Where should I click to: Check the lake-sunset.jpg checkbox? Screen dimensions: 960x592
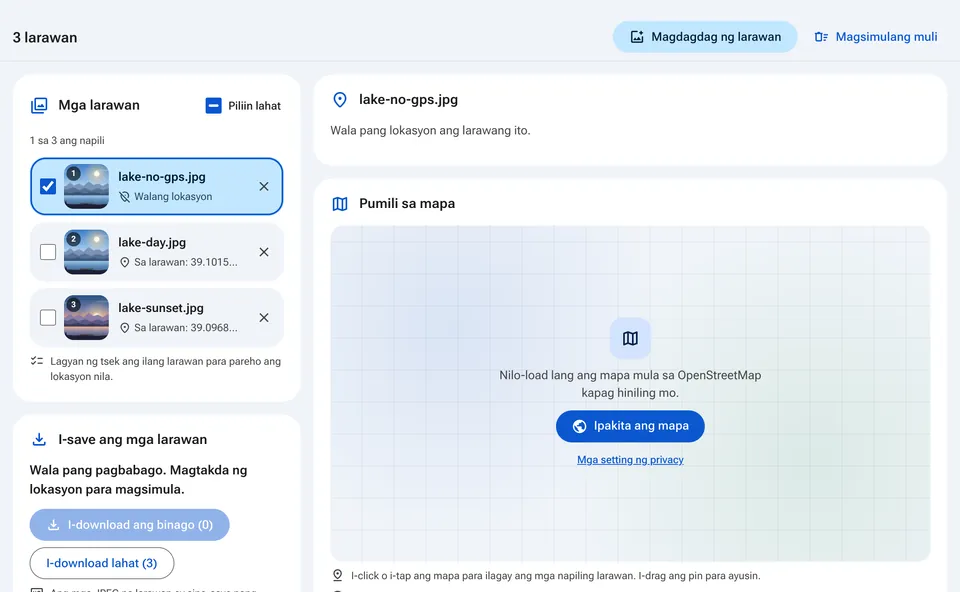tap(48, 317)
